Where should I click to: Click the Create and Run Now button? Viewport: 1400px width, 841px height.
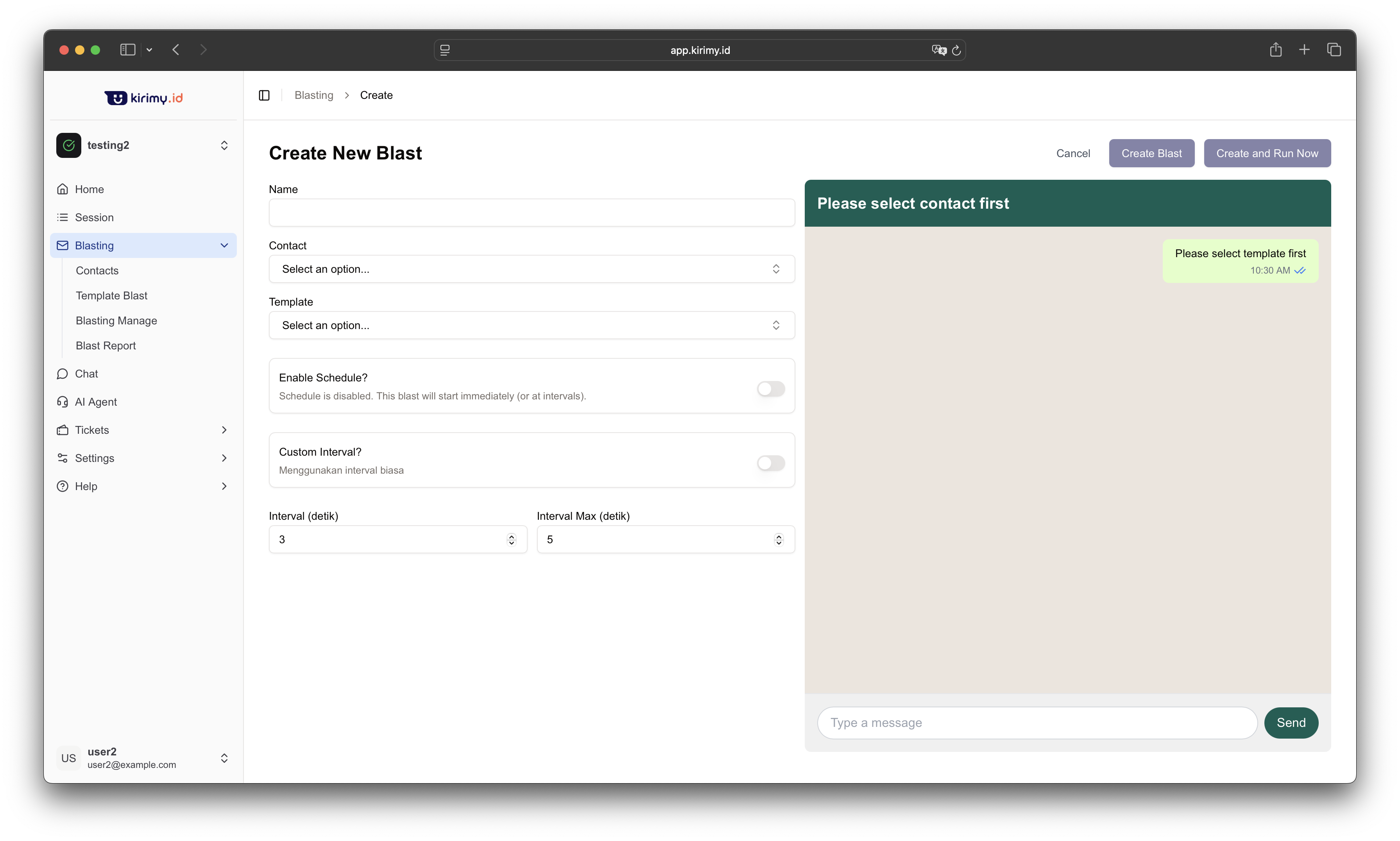[x=1267, y=154]
